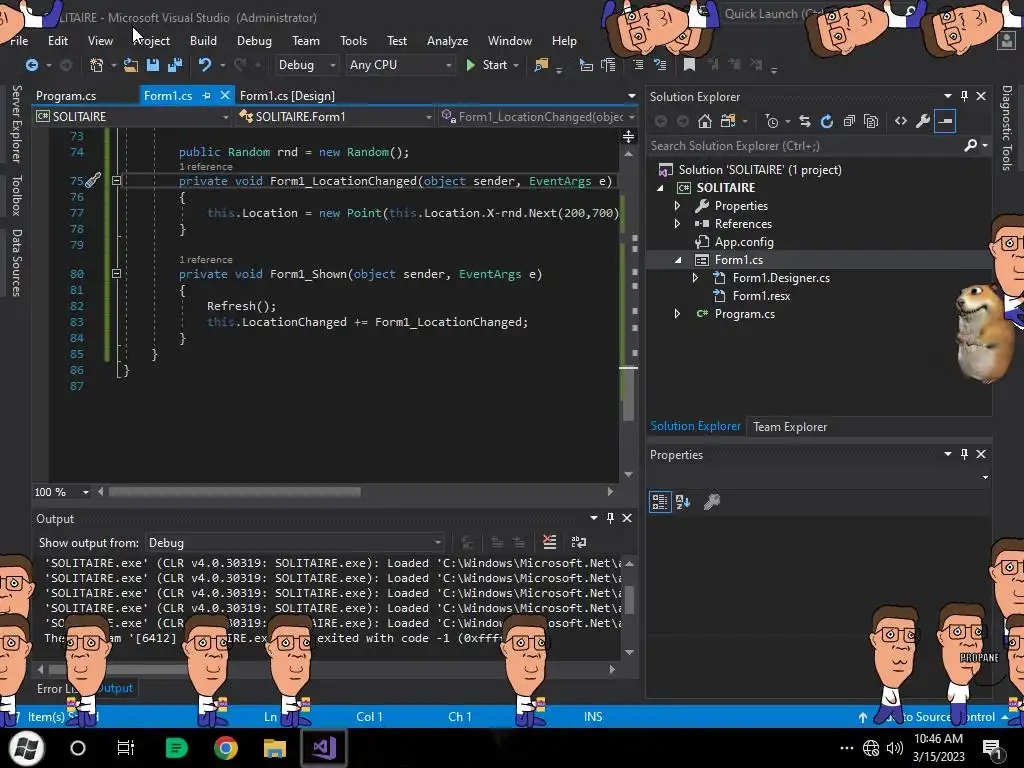1024x768 pixels.
Task: Toggle auto-hide pin on Solution Explorer
Action: click(x=965, y=96)
